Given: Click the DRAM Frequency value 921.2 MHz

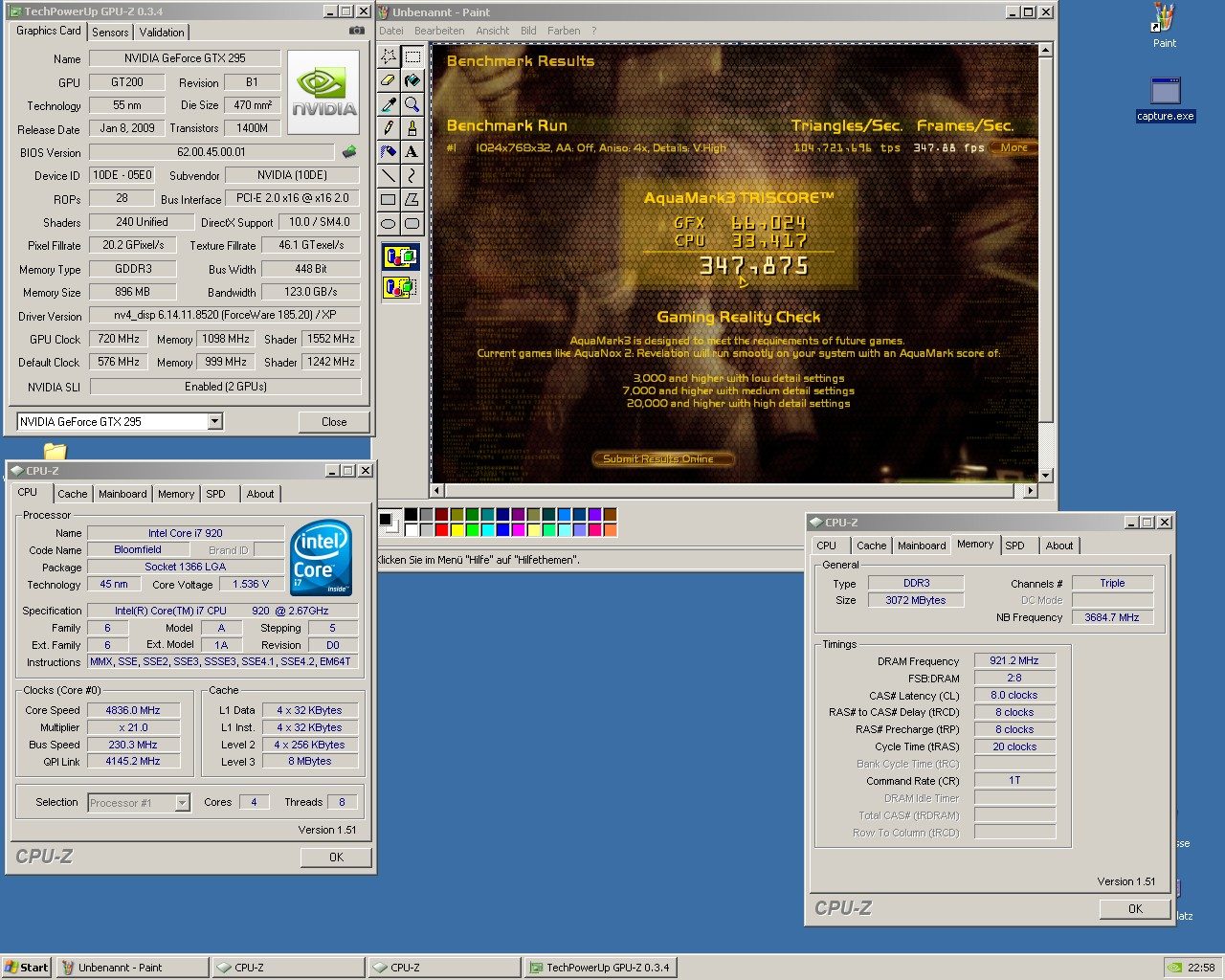Looking at the screenshot, I should click(x=1014, y=660).
